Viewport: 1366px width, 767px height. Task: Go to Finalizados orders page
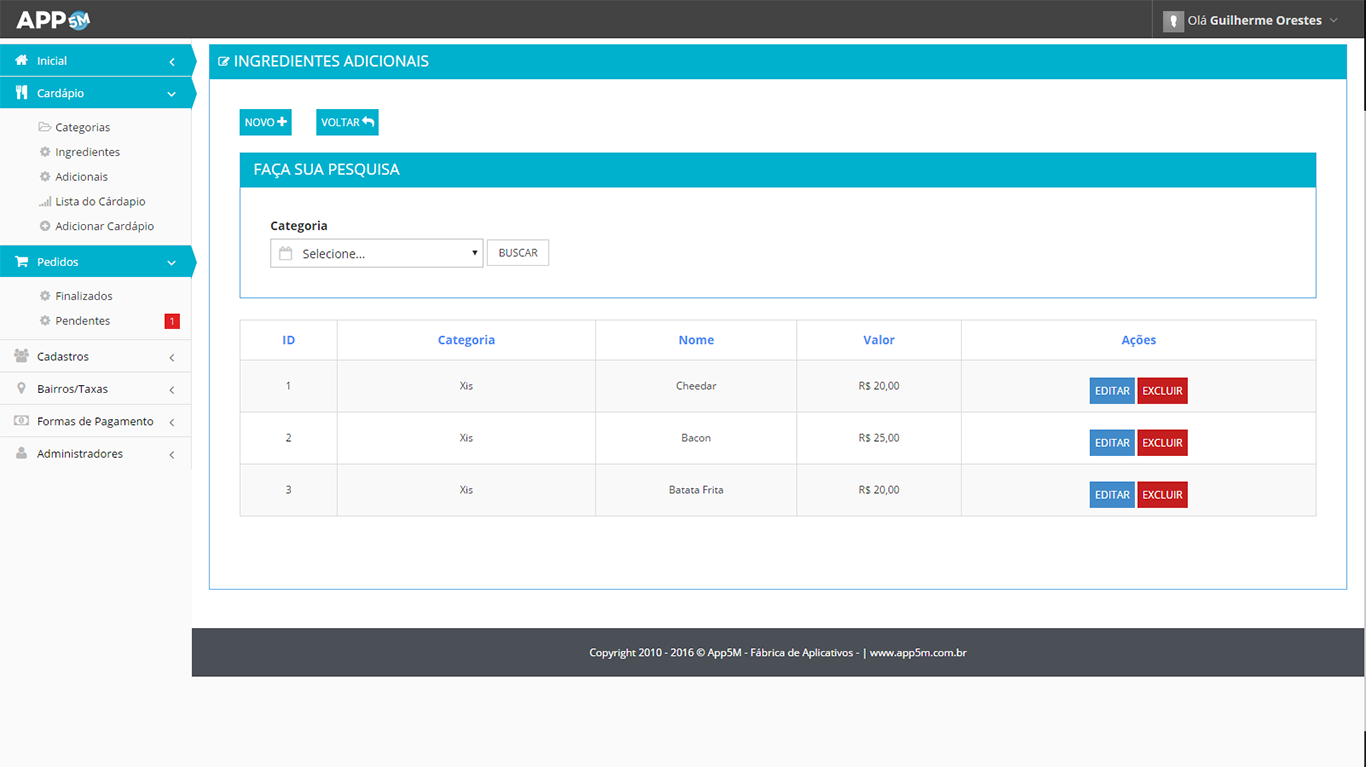tap(84, 296)
